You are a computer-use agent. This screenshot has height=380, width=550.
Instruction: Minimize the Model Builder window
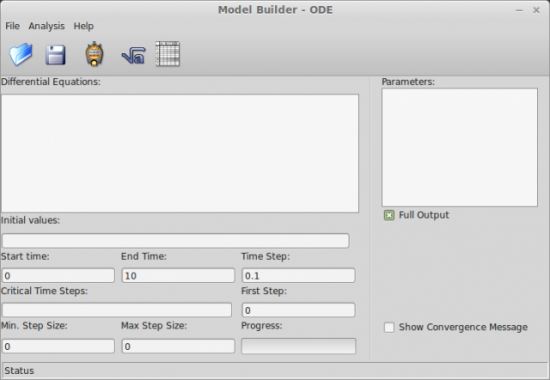(519, 10)
